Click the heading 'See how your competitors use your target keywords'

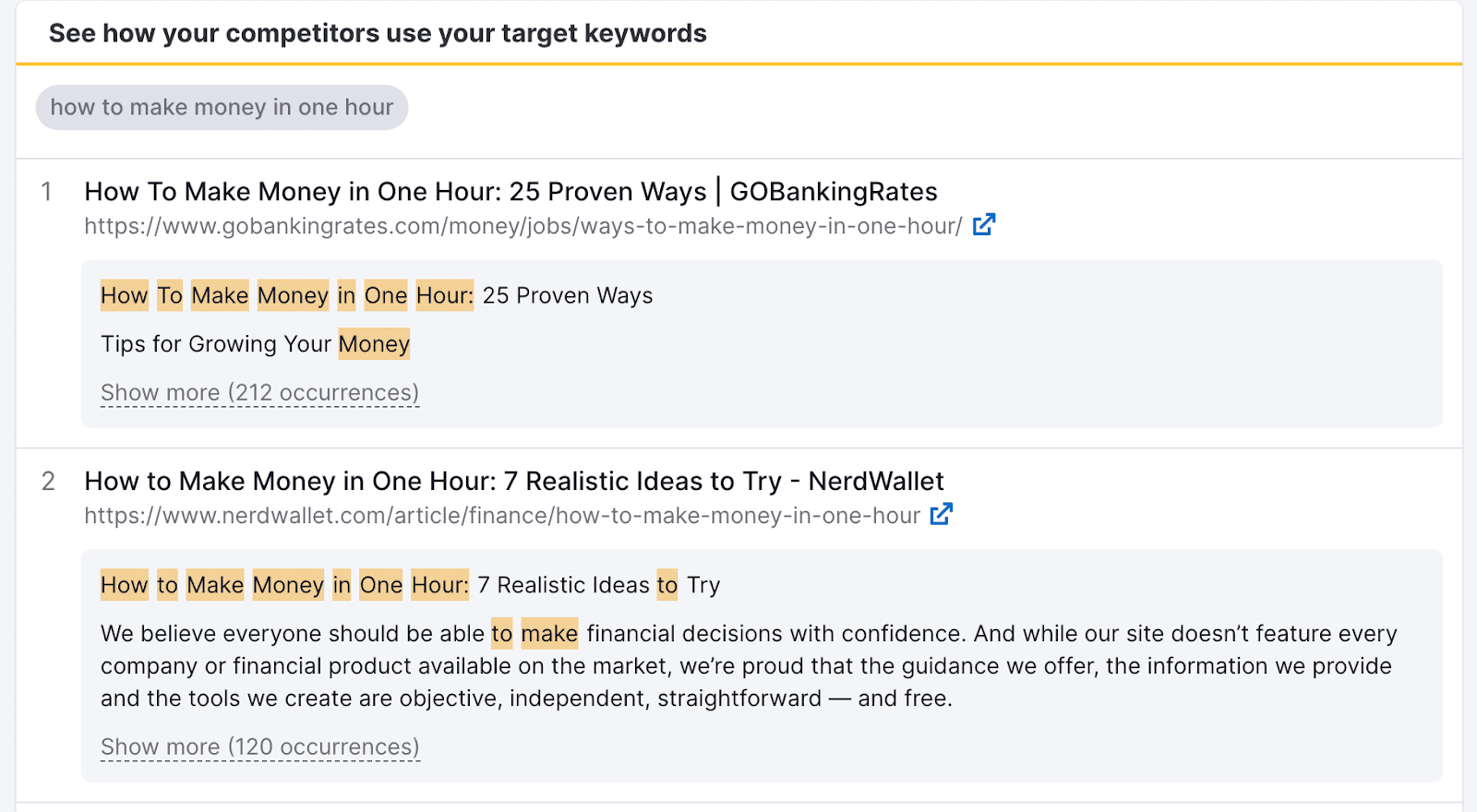[378, 33]
